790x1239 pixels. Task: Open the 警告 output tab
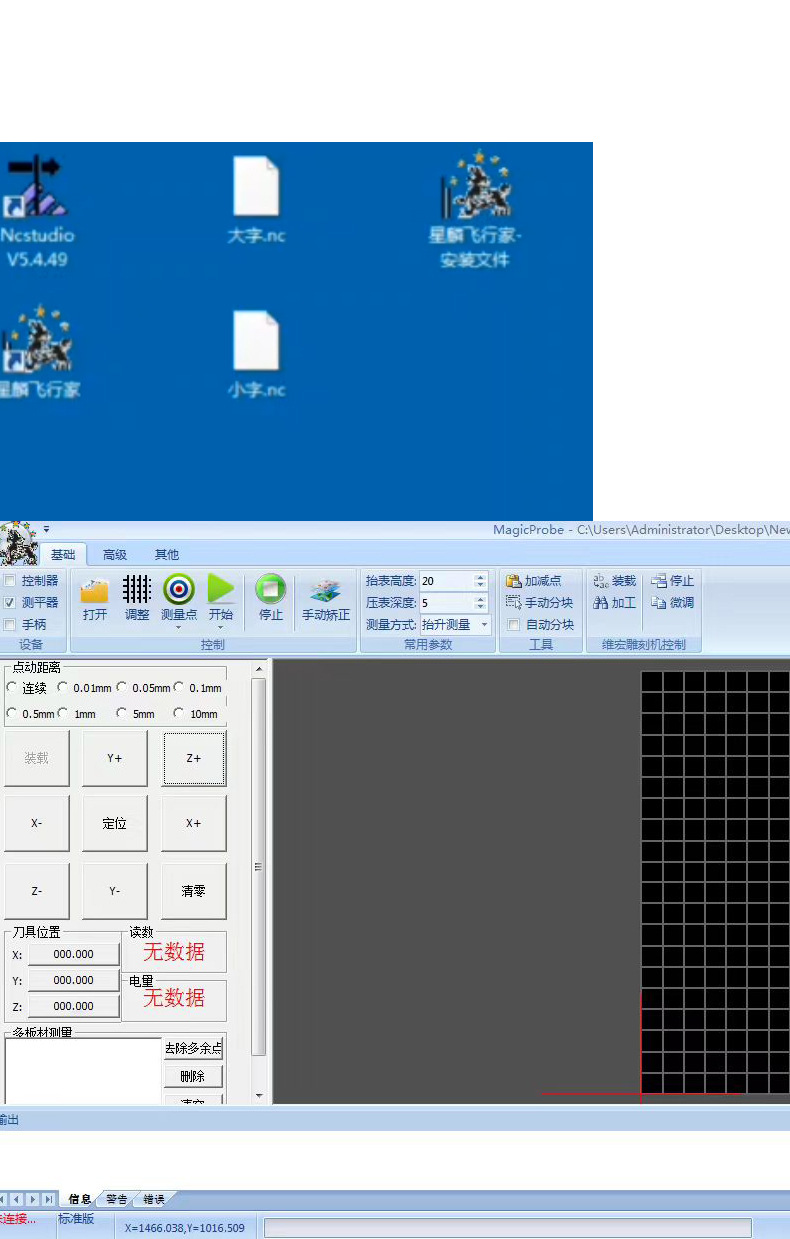tap(117, 1199)
